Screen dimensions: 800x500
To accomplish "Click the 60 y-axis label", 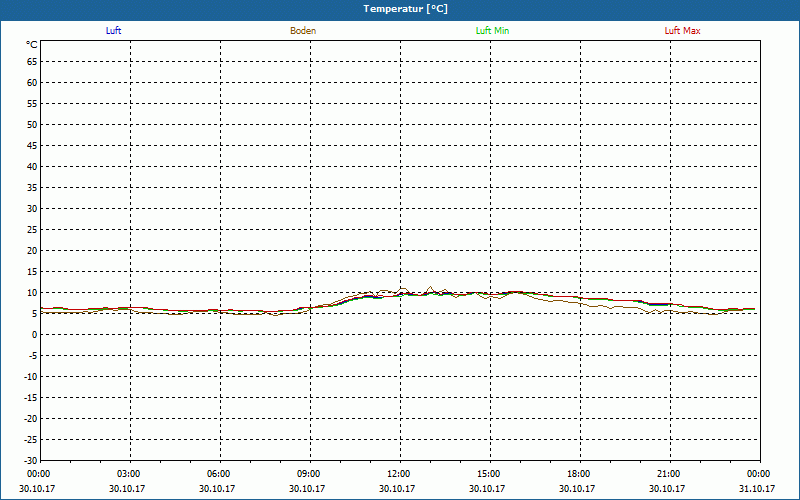I will (32, 83).
